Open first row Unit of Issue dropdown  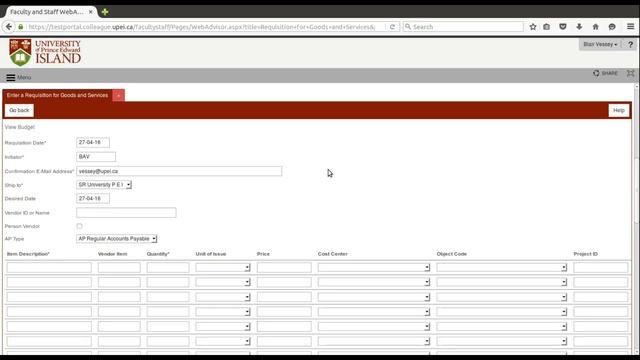click(223, 267)
